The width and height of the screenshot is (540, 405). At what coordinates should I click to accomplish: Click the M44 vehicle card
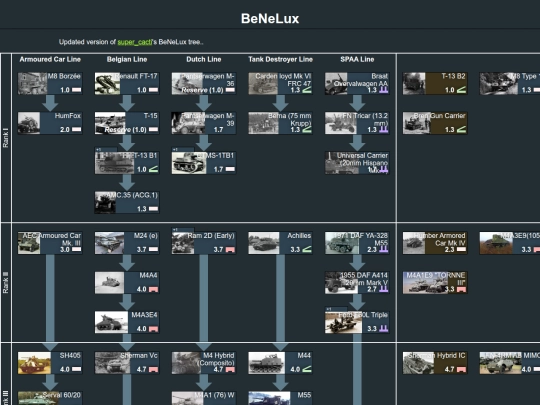click(281, 363)
